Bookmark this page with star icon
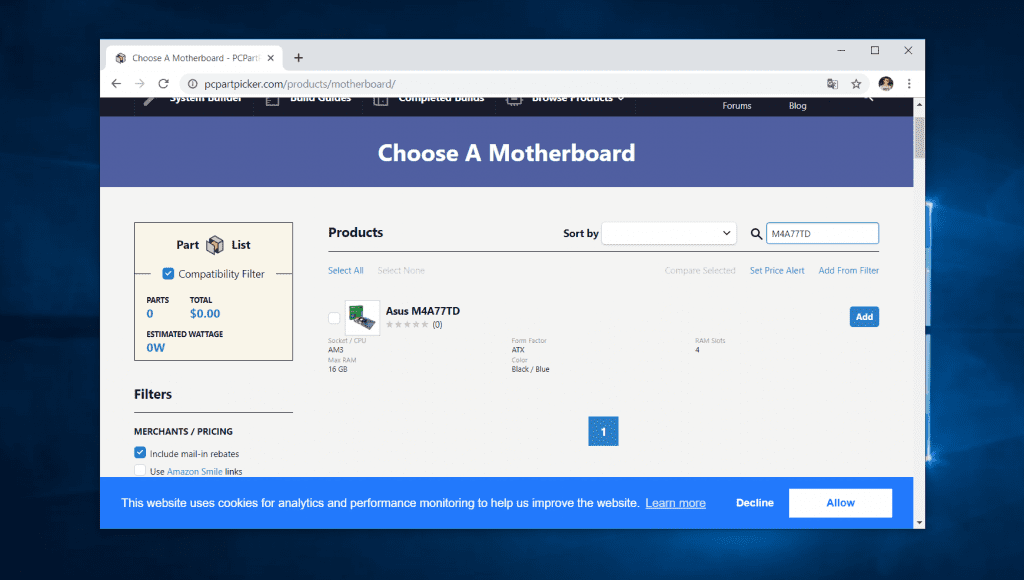The image size is (1024, 580). coord(856,84)
